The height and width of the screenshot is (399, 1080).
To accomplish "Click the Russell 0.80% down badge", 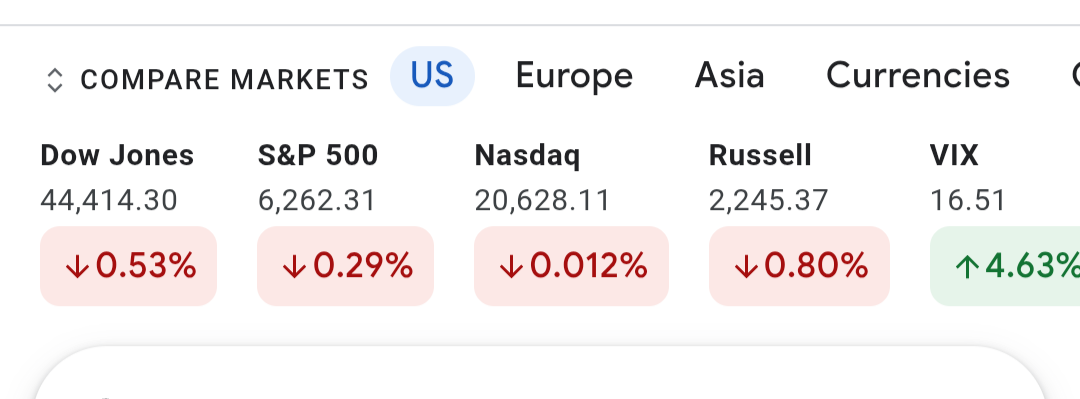I will tap(800, 266).
